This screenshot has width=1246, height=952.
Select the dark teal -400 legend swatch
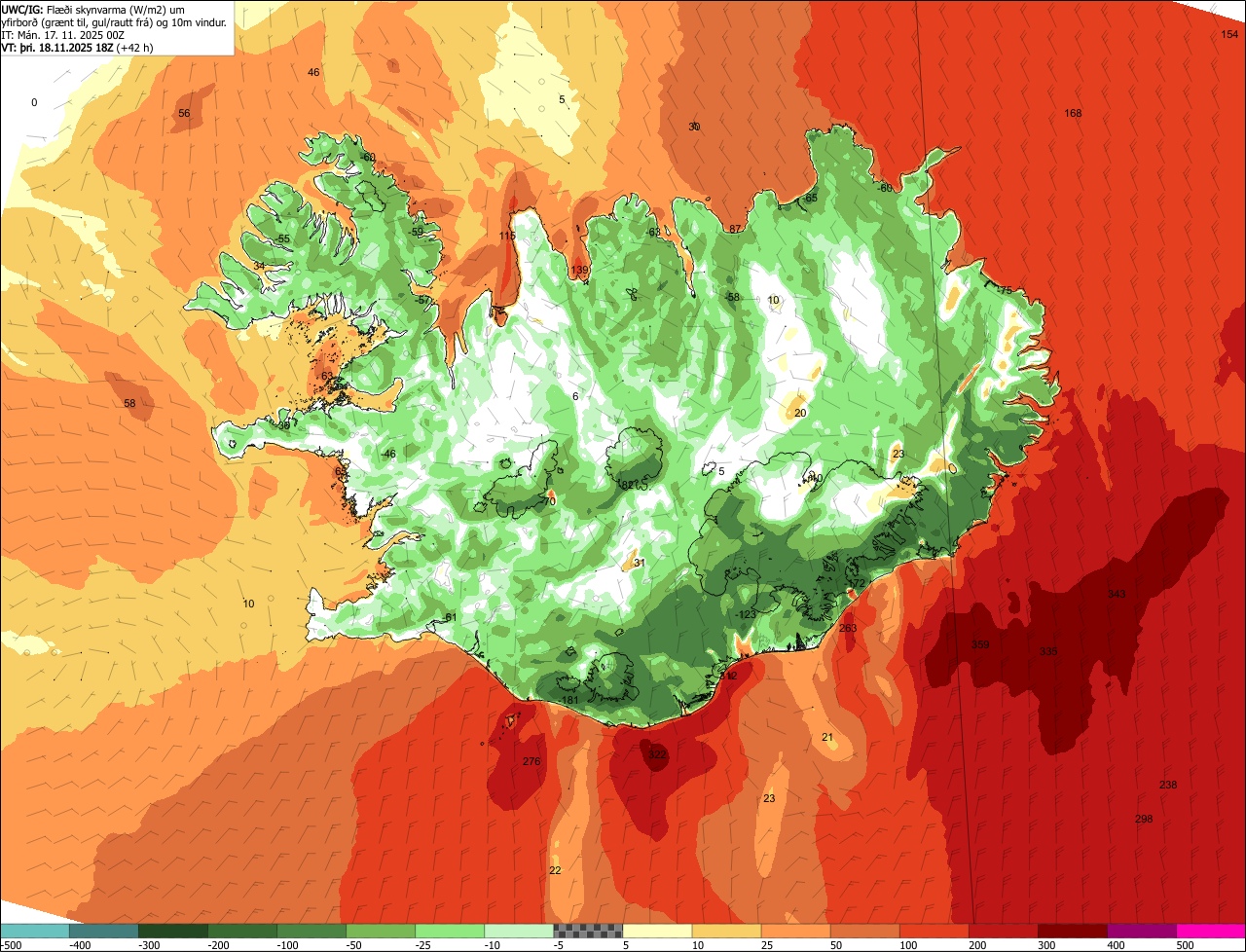[103, 931]
